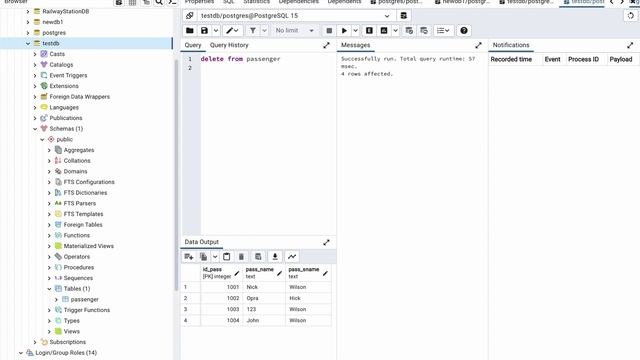This screenshot has height=360, width=640.
Task: Click into the SQL query editor
Action: (268, 143)
